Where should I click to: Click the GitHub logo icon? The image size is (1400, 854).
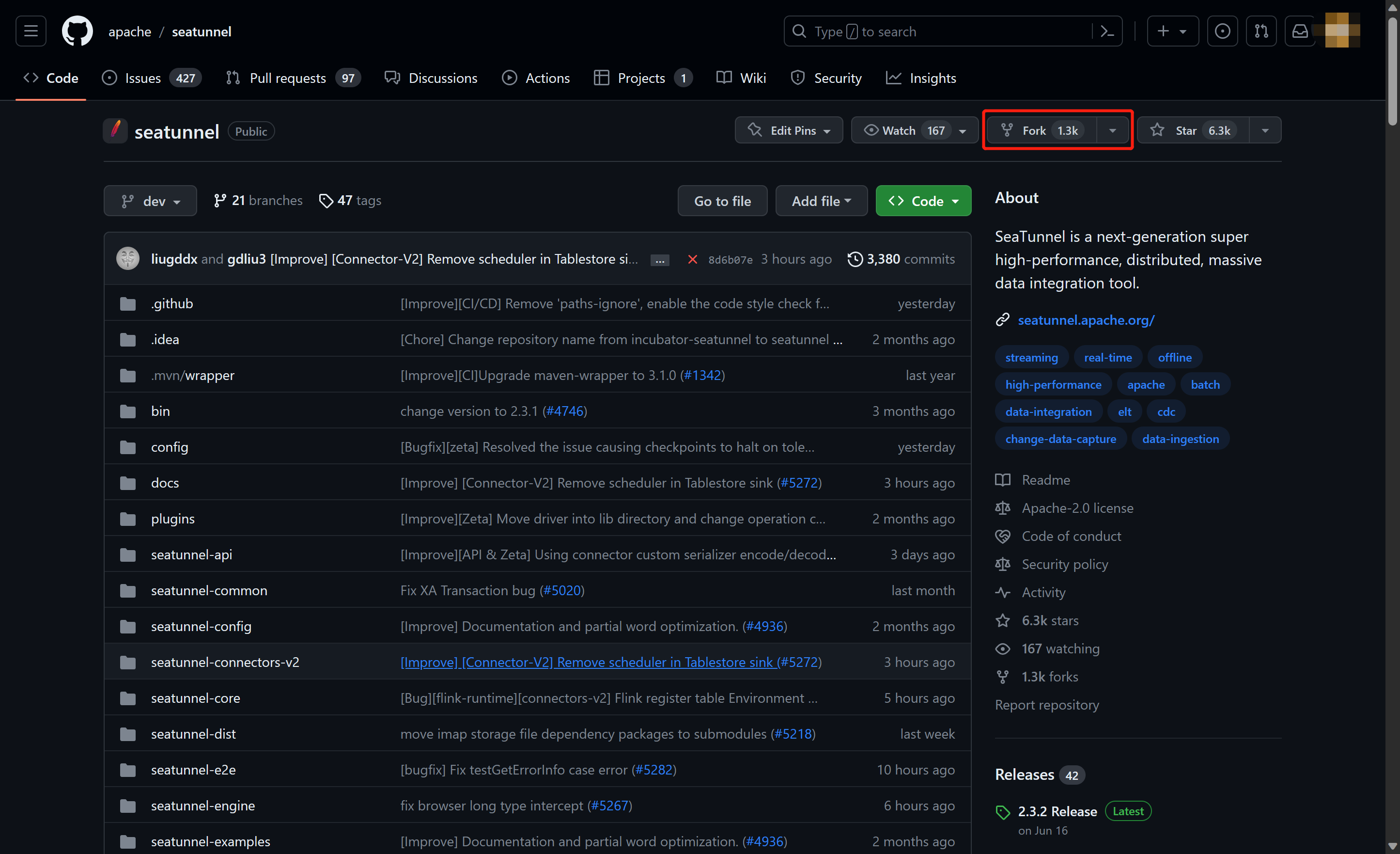pos(78,32)
